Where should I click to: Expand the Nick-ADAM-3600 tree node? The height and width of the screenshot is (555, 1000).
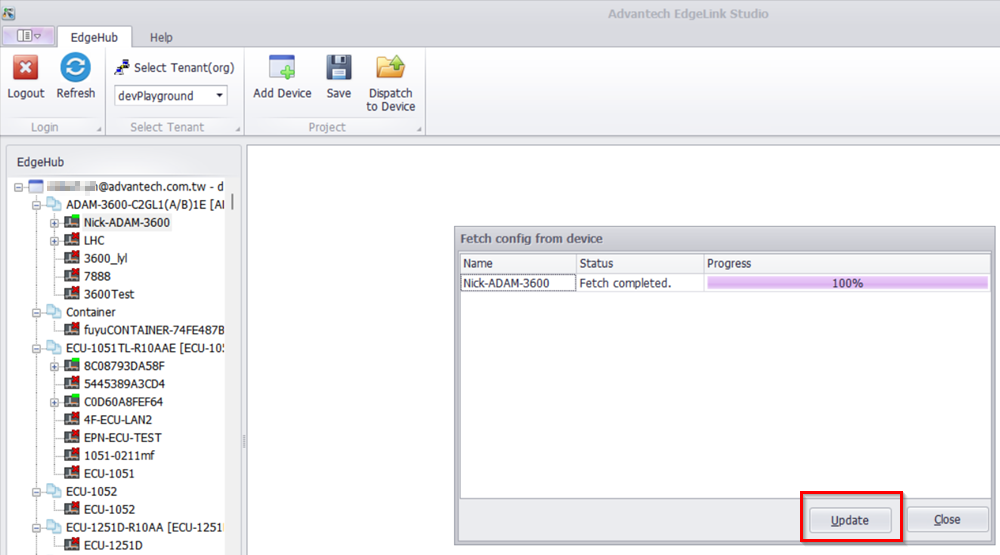[x=54, y=223]
